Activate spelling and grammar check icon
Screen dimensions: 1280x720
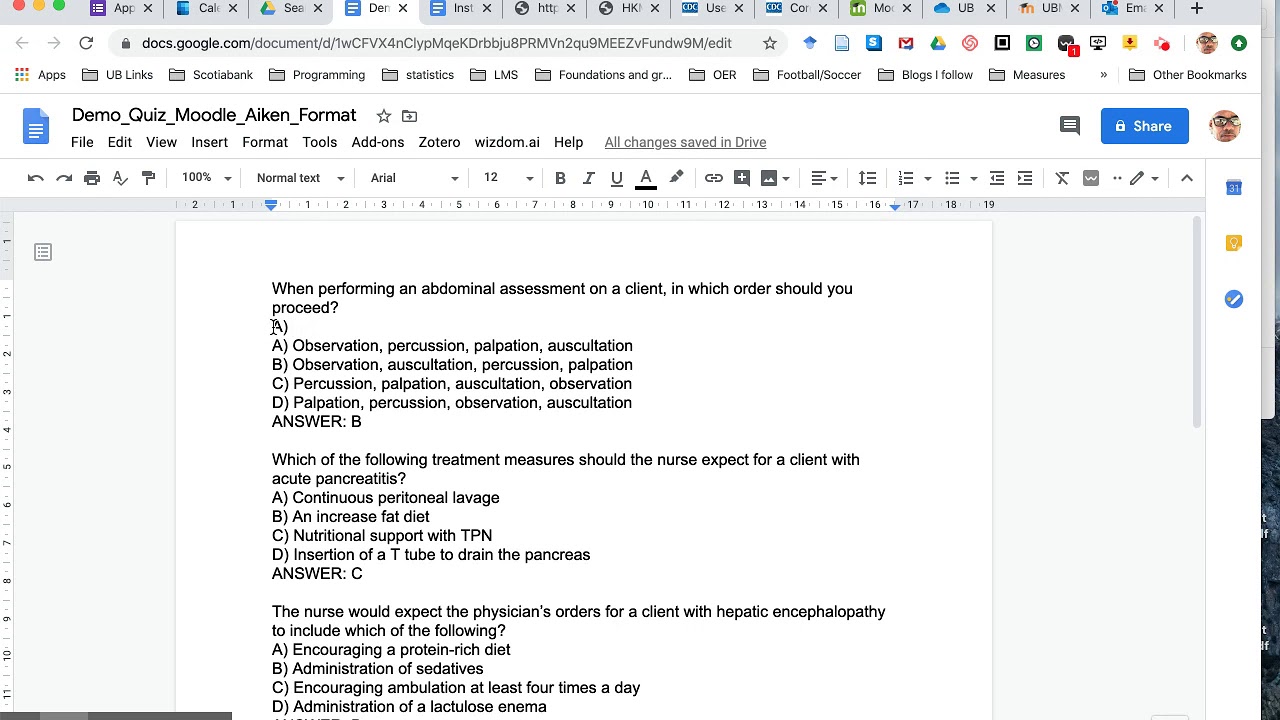click(x=120, y=178)
